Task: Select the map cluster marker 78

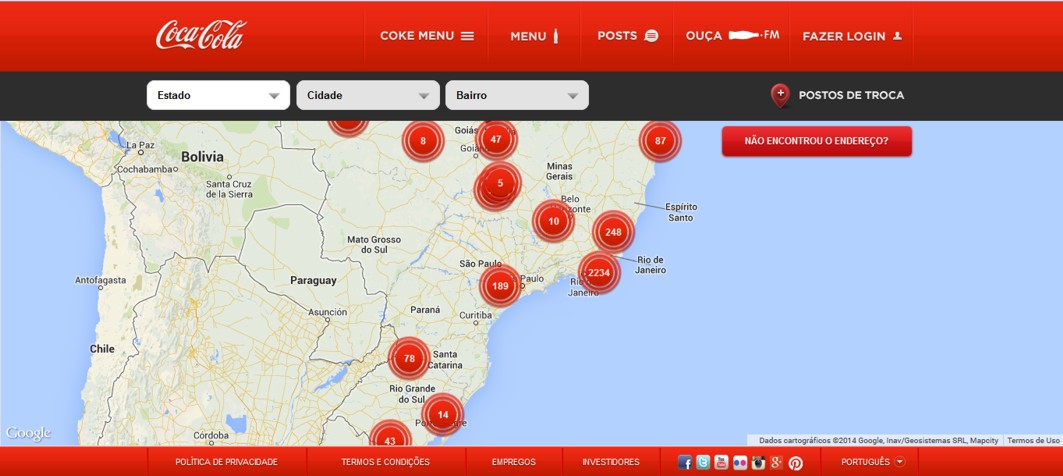Action: click(409, 358)
